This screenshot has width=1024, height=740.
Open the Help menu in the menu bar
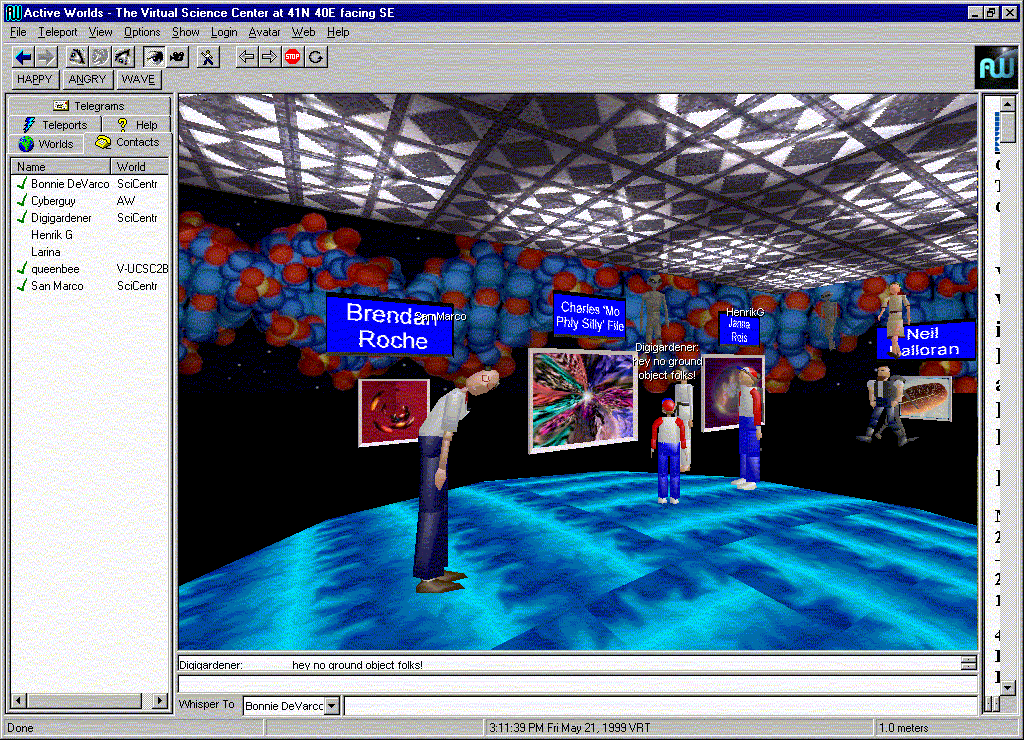[x=338, y=32]
